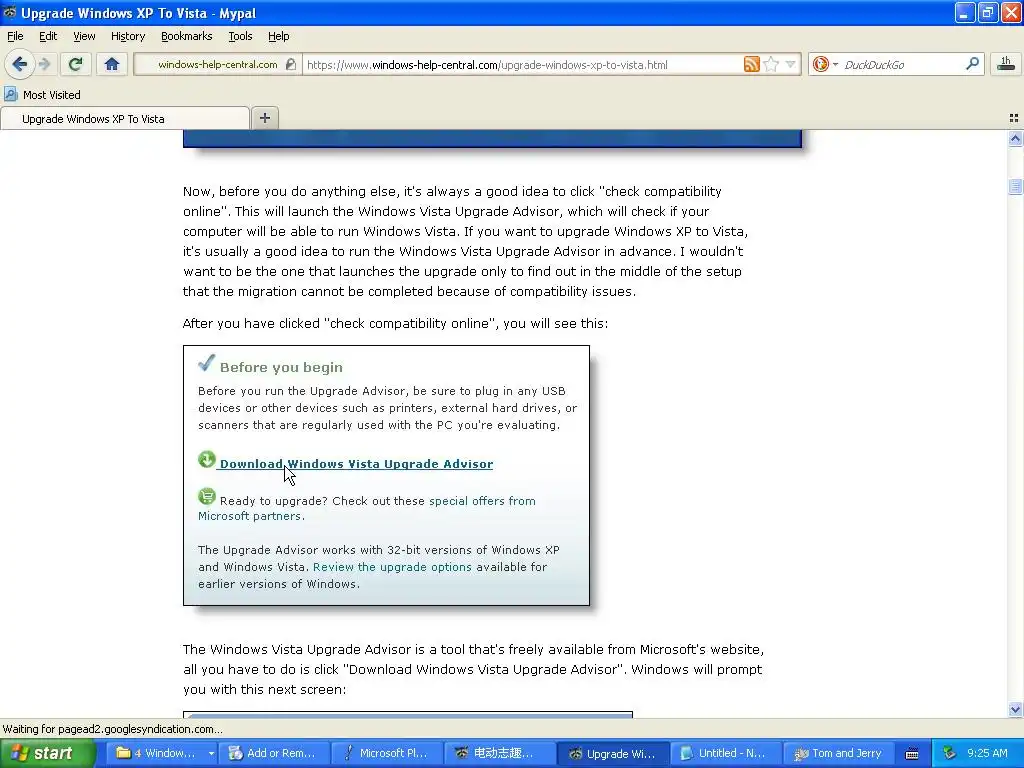Click the Before you begin heading

tap(281, 367)
